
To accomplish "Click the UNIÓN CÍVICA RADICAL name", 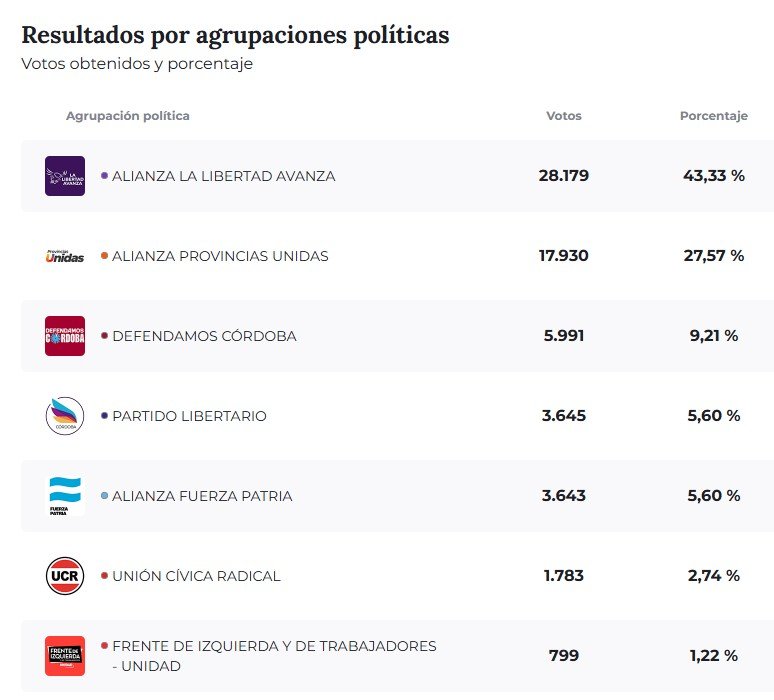I will click(196, 576).
